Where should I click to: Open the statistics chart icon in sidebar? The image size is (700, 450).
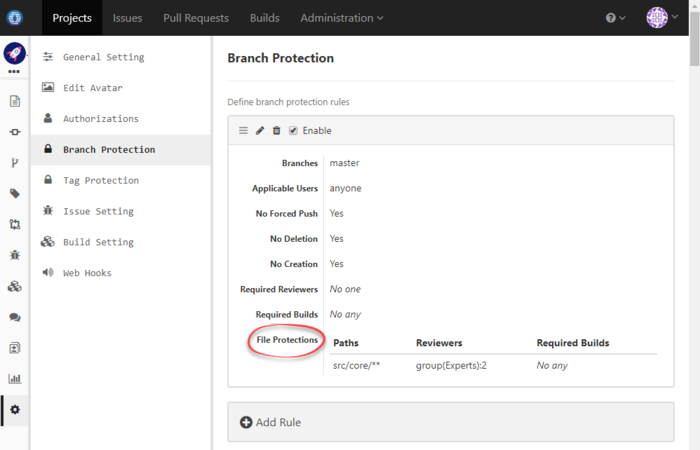pyautogui.click(x=15, y=379)
